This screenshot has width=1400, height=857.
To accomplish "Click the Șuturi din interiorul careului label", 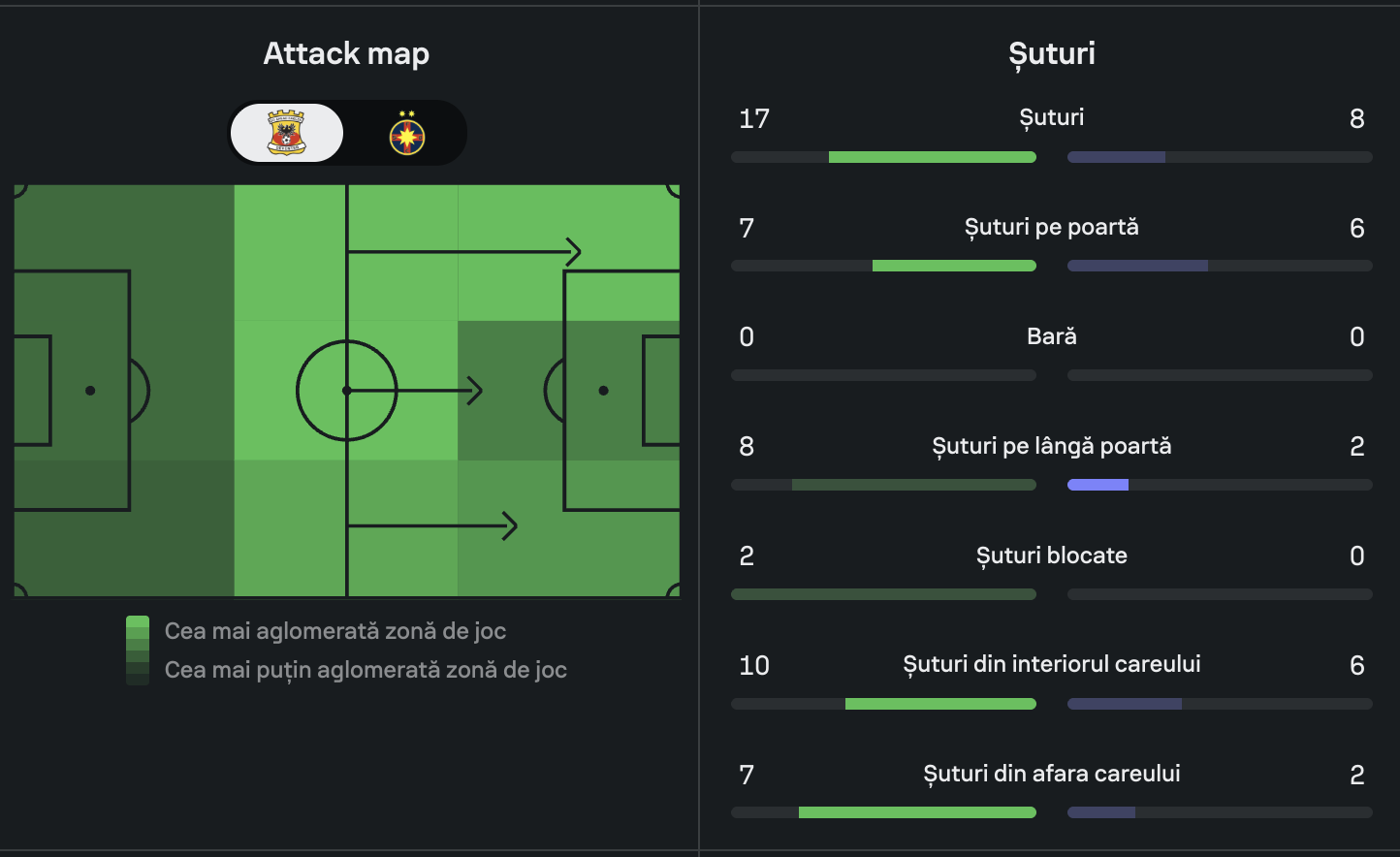I will tap(1052, 664).
